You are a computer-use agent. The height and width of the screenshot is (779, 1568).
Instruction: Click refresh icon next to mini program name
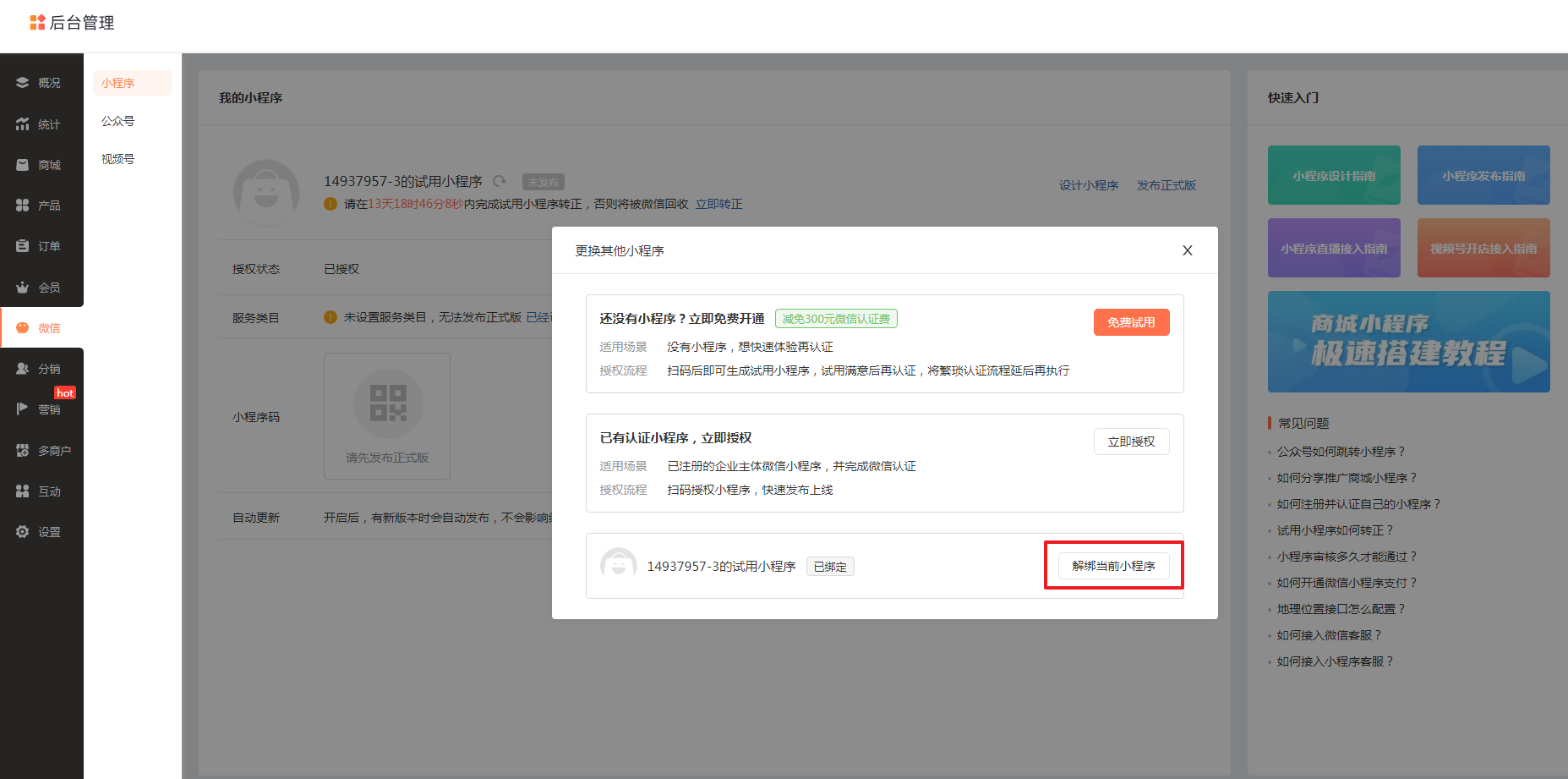[x=500, y=181]
